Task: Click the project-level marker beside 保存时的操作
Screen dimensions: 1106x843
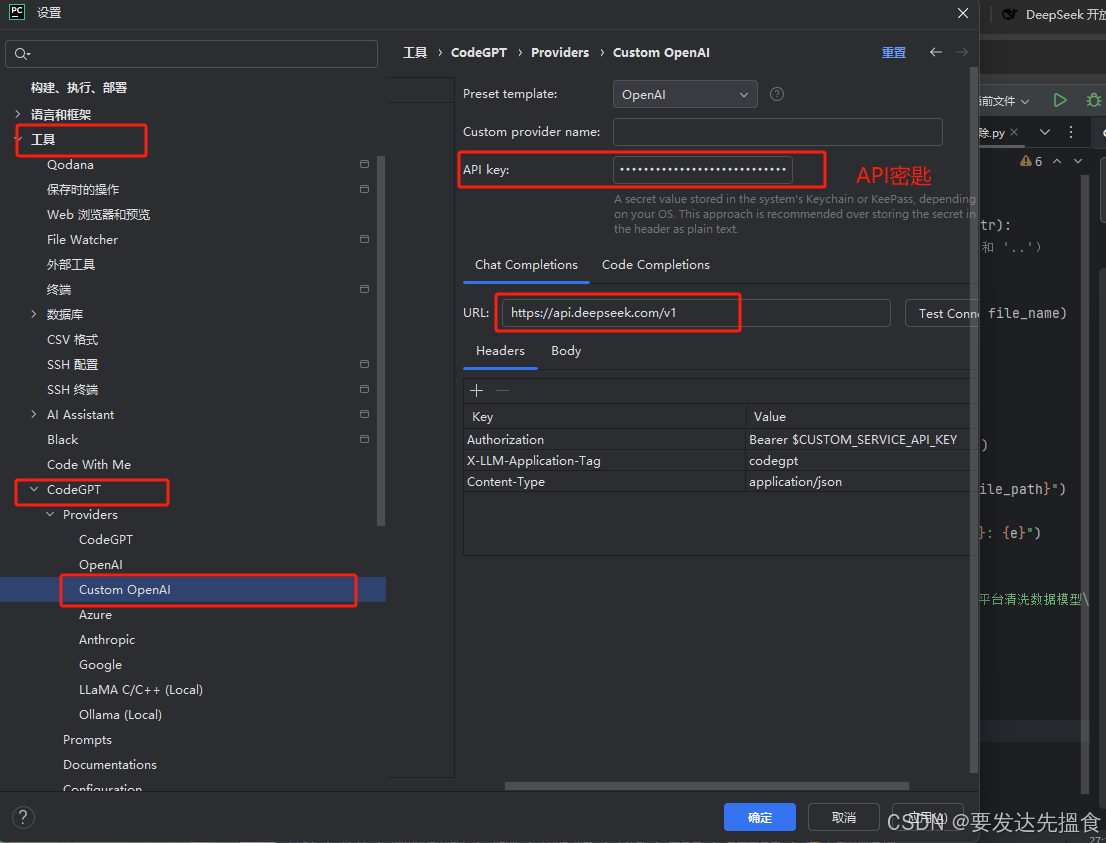Action: click(364, 189)
